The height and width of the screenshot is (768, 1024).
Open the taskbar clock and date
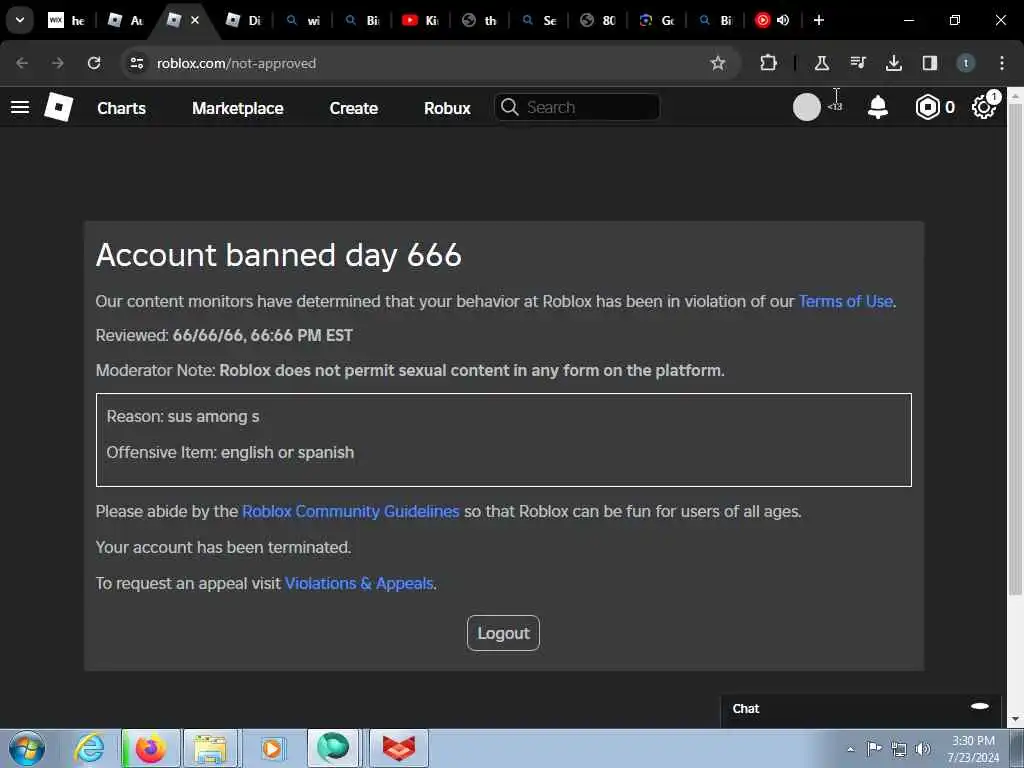[x=974, y=749]
